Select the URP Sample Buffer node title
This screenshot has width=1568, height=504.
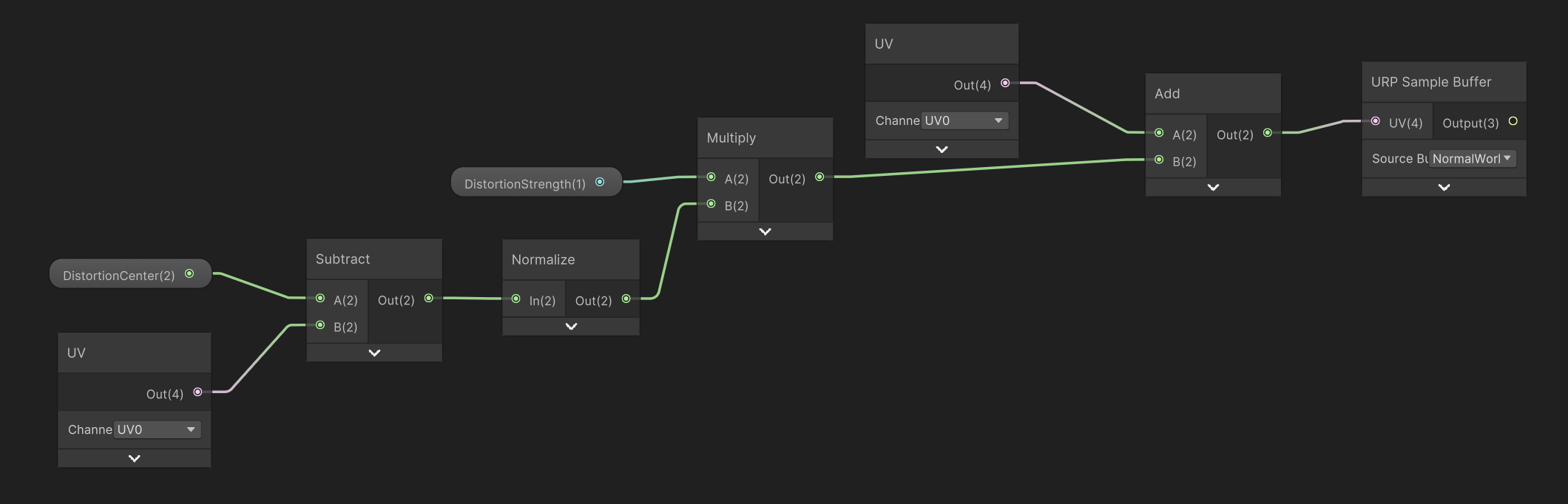point(1431,82)
